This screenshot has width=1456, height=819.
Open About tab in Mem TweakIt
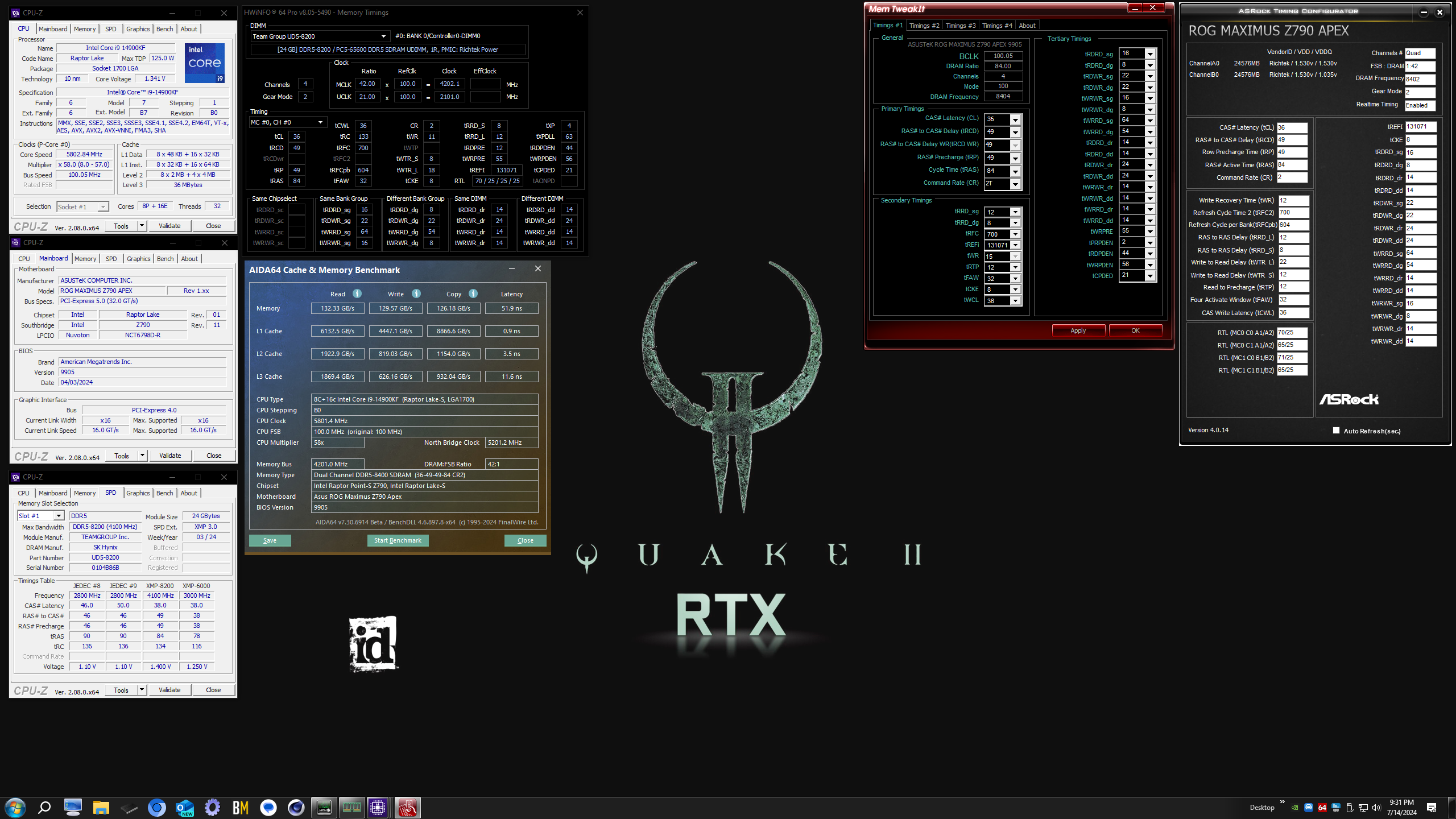coord(1027,26)
